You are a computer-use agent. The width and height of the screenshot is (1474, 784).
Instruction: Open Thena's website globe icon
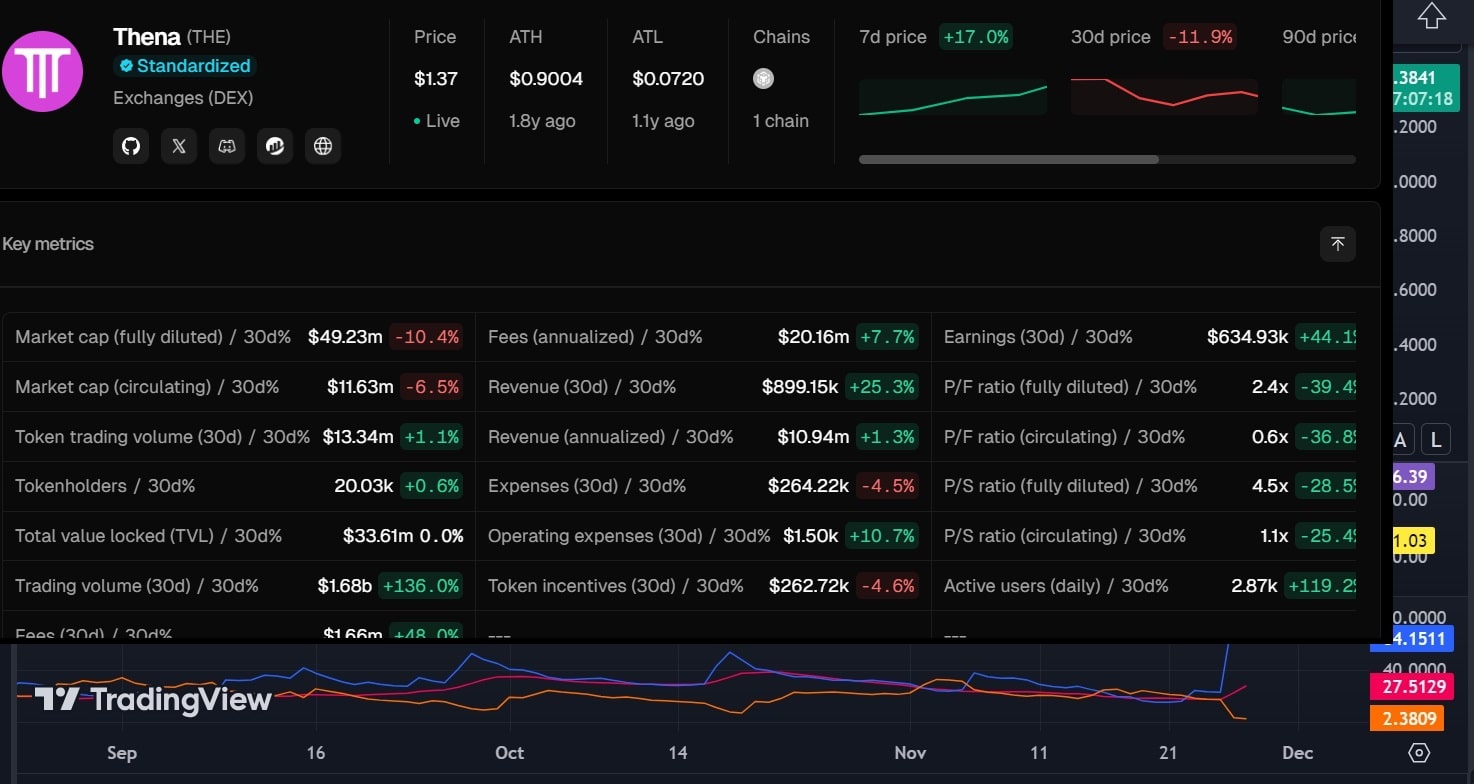pyautogui.click(x=323, y=146)
